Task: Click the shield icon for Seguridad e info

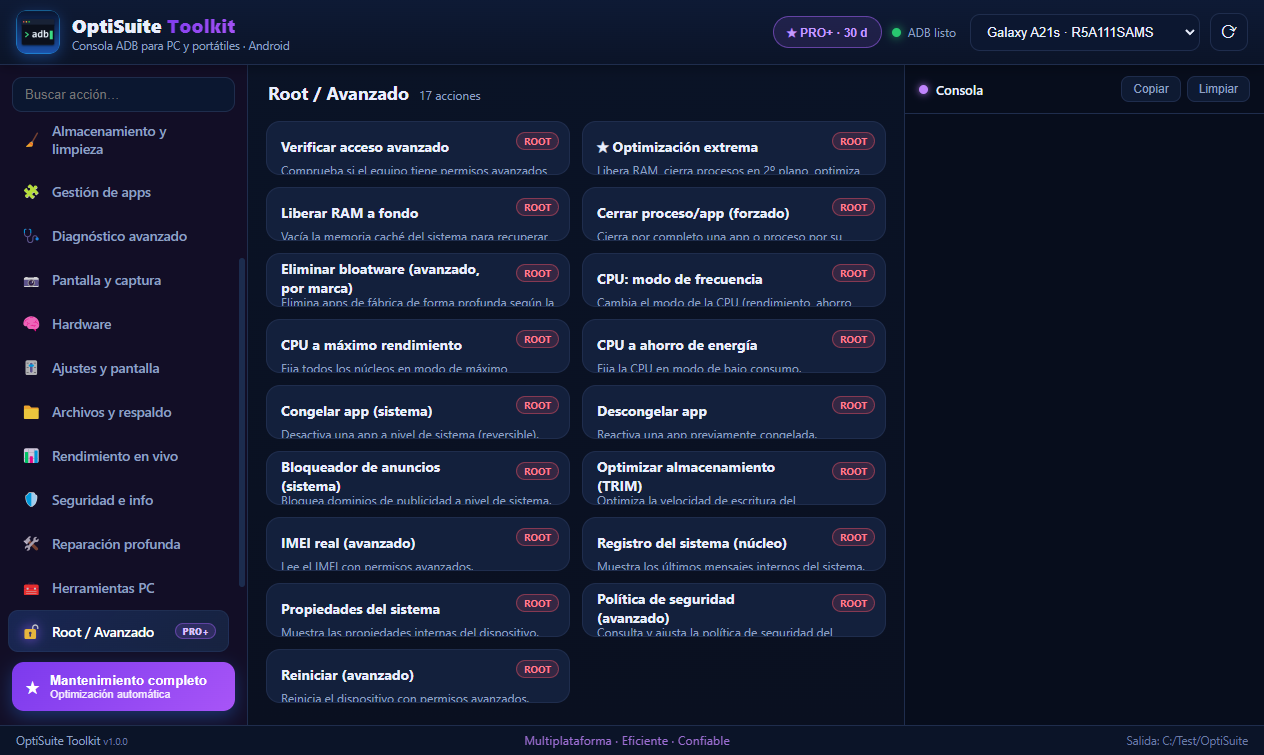Action: [x=31, y=500]
